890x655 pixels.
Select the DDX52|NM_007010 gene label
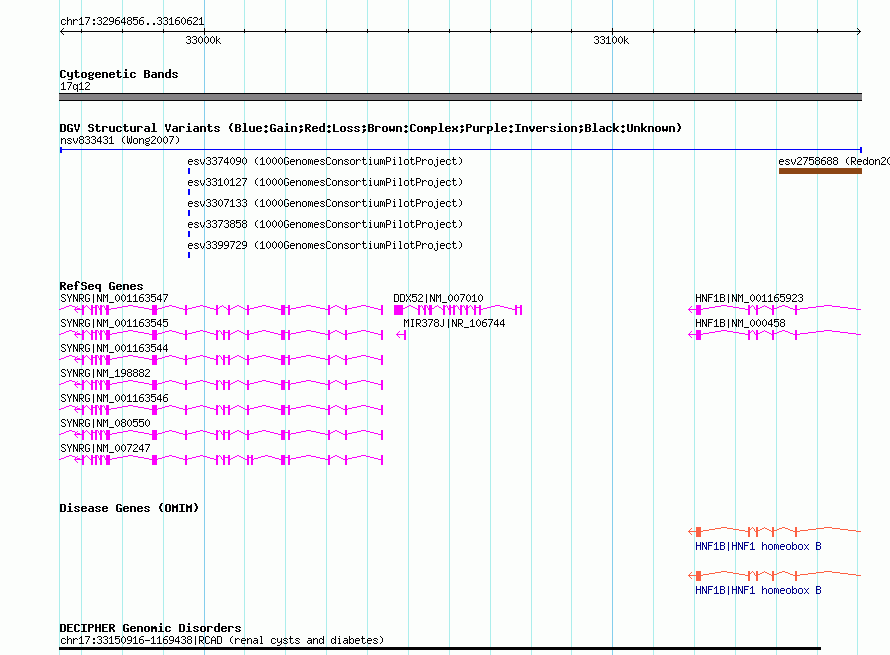438,298
